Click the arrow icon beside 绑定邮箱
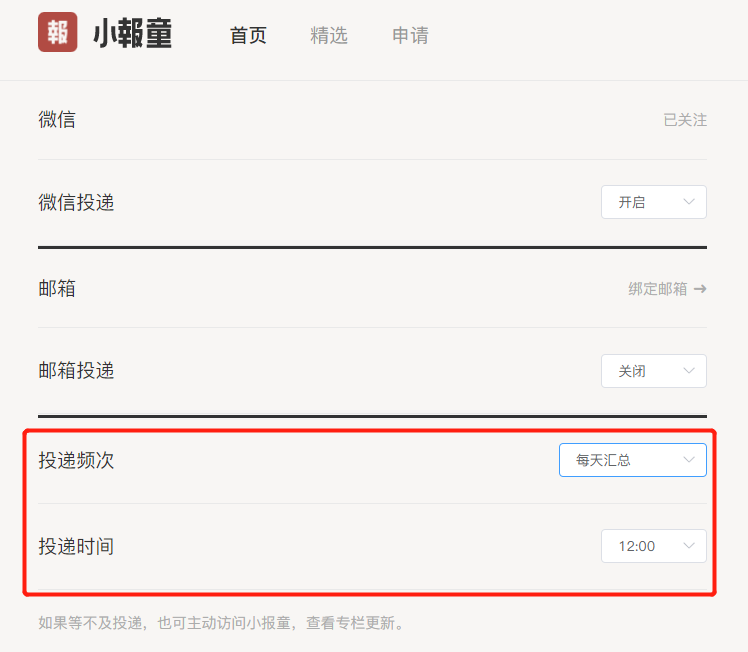 pyautogui.click(x=700, y=289)
